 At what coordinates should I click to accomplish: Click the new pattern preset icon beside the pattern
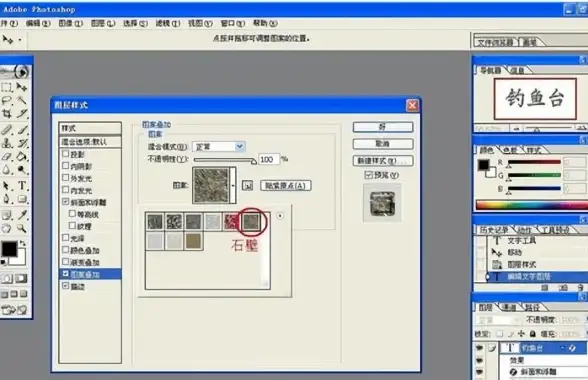click(x=248, y=185)
